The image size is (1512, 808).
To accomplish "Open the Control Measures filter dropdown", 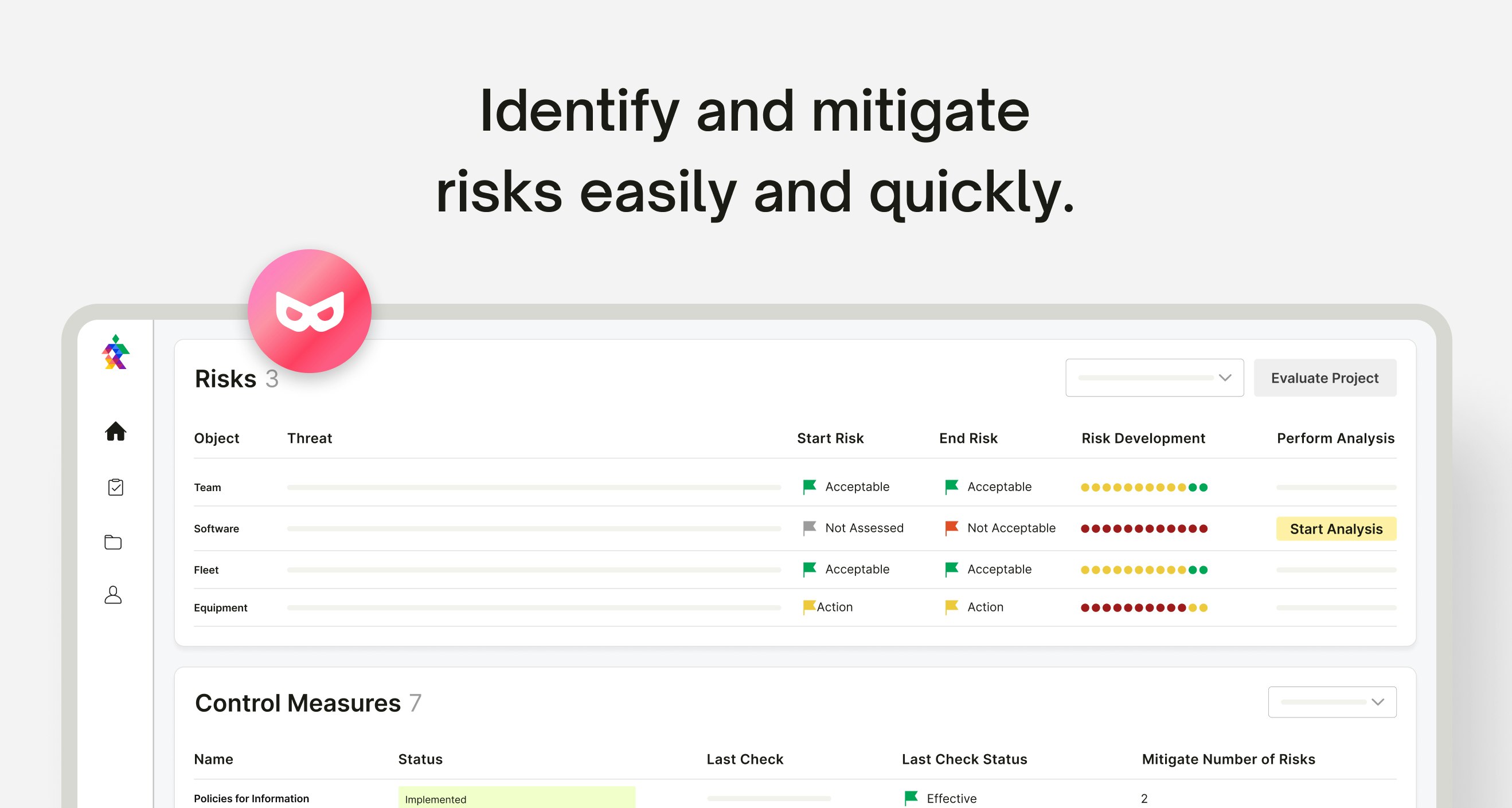I will [x=1332, y=702].
